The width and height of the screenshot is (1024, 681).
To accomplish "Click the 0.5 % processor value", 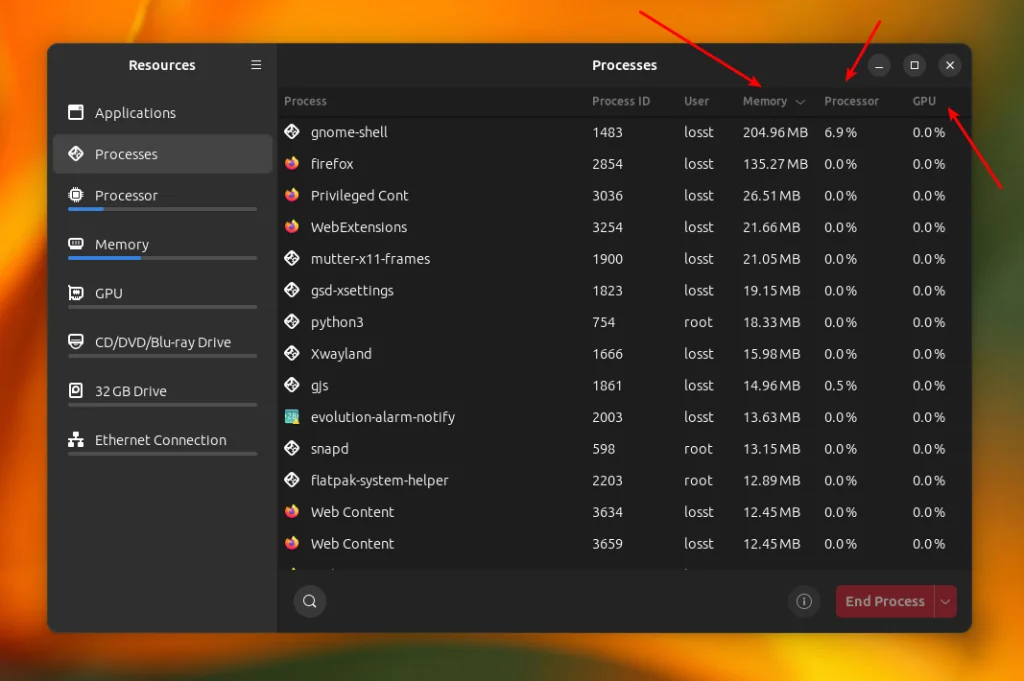I will (840, 386).
